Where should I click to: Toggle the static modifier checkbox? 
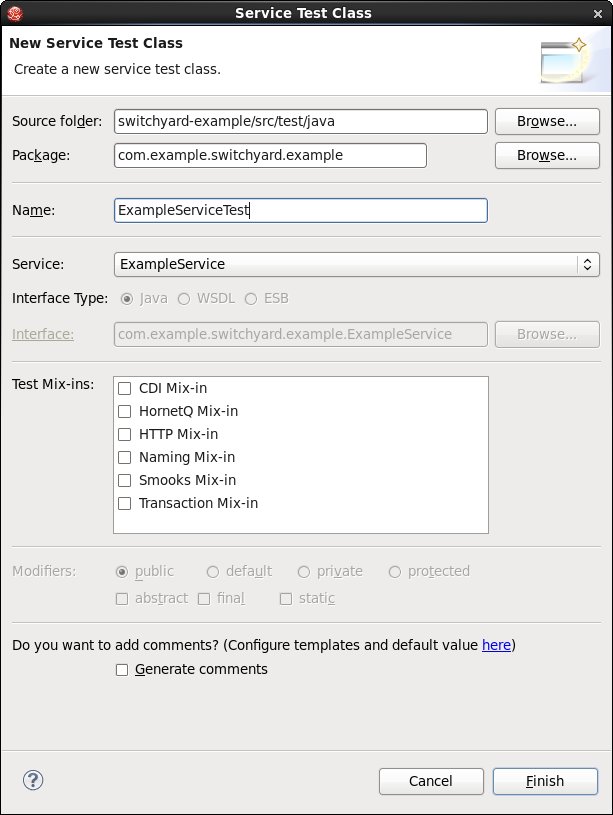coord(285,599)
